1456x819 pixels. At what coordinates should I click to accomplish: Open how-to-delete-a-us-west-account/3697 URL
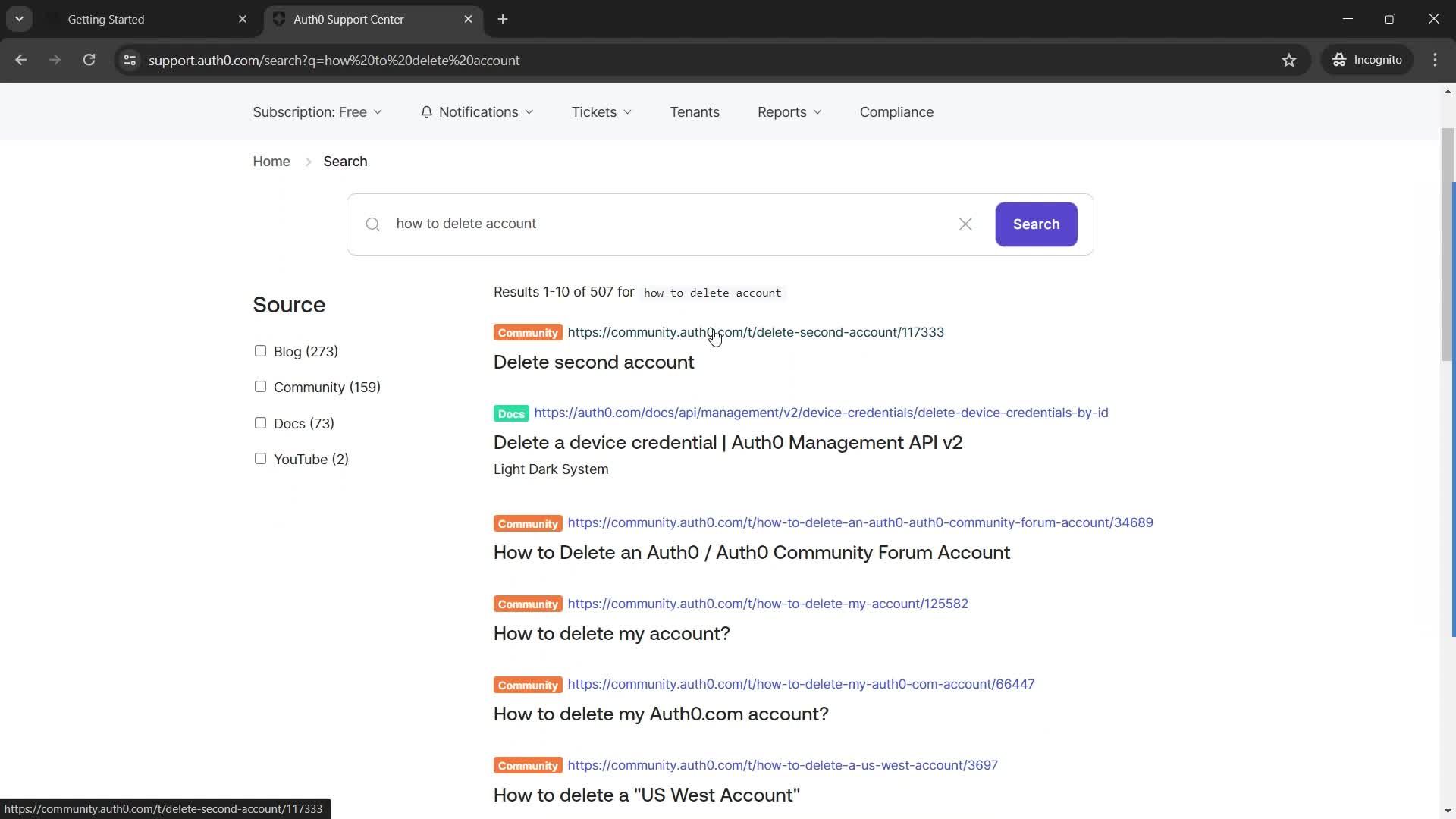point(783,765)
